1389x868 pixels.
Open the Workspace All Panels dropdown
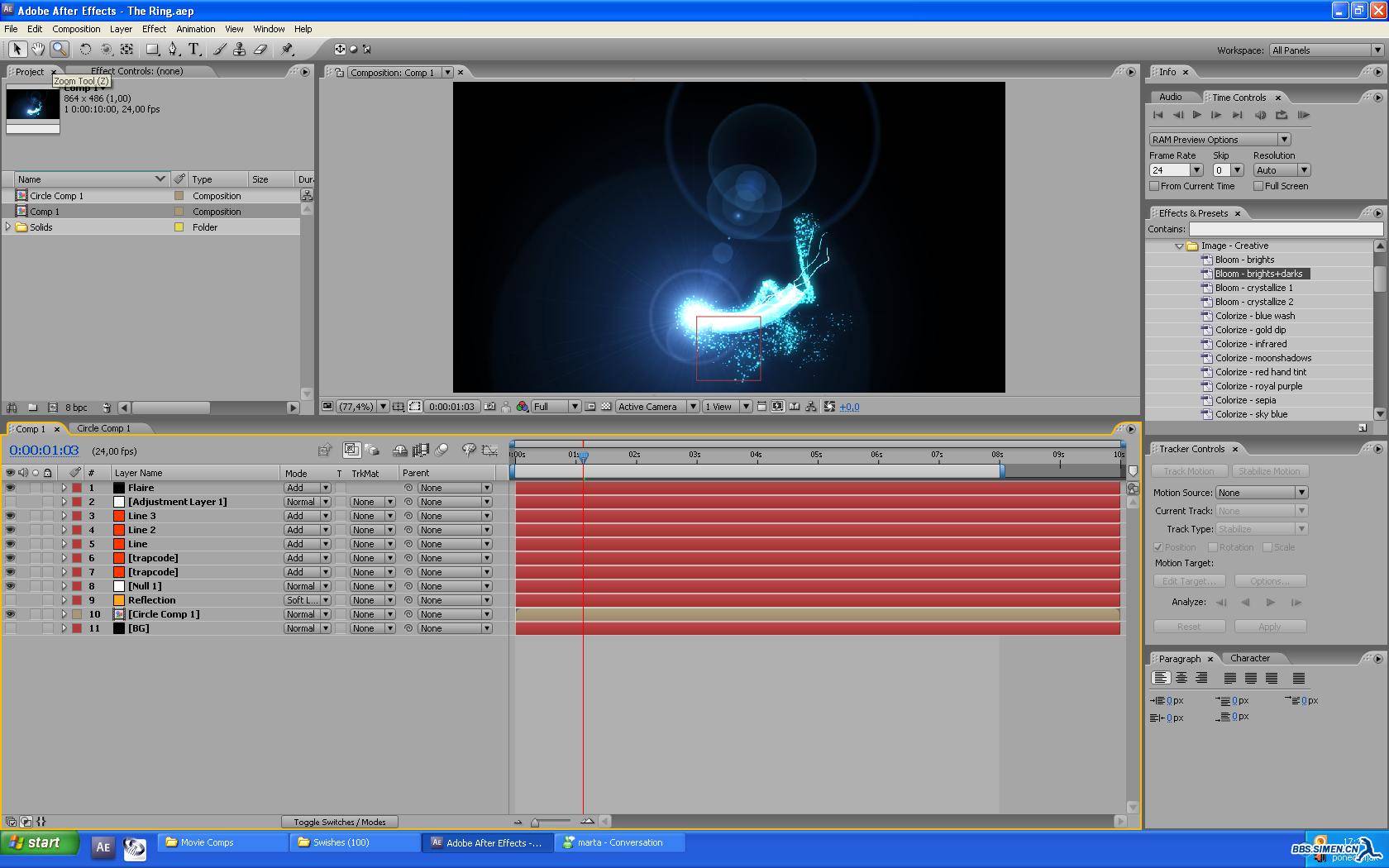(x=1326, y=50)
